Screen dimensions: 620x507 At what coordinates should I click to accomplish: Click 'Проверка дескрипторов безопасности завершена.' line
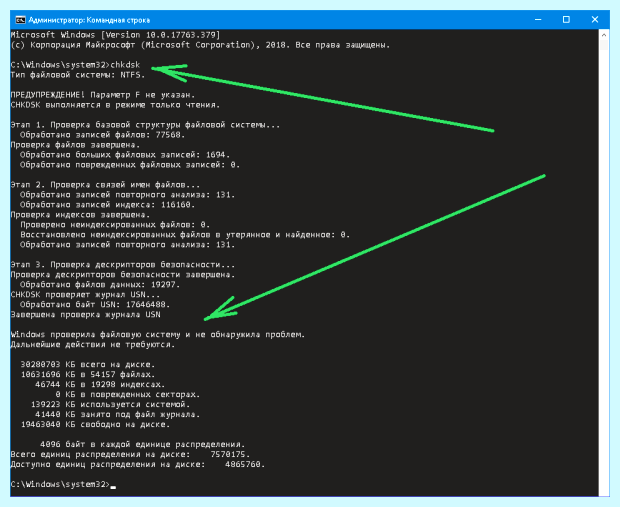pos(123,274)
